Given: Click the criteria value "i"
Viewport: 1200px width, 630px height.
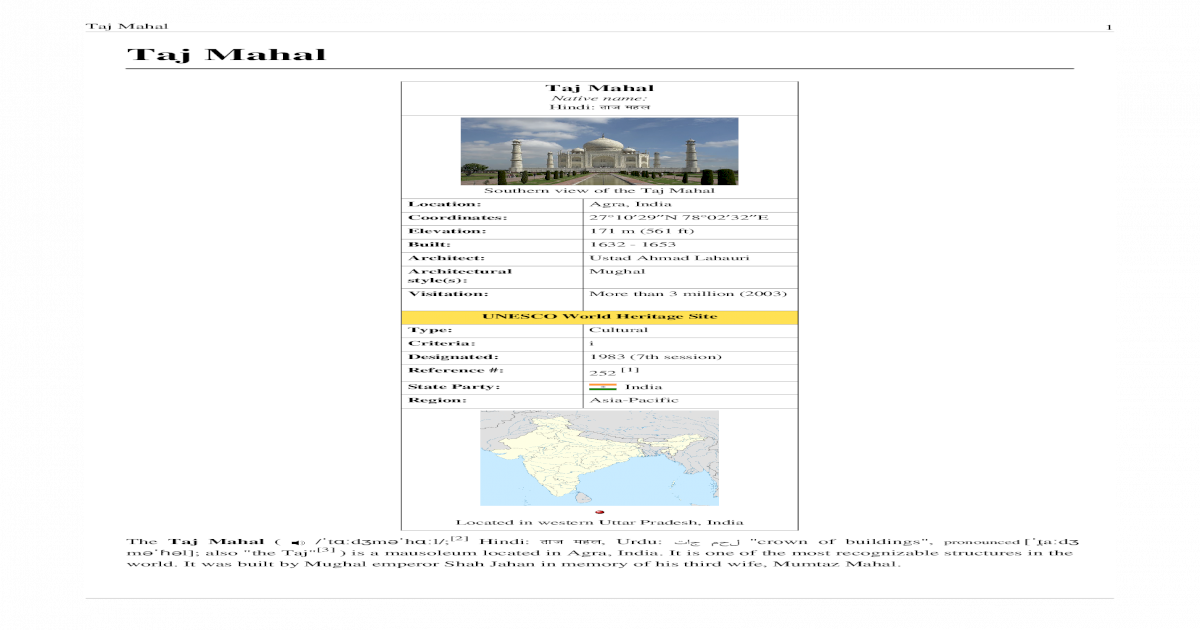Looking at the screenshot, I should click(591, 343).
